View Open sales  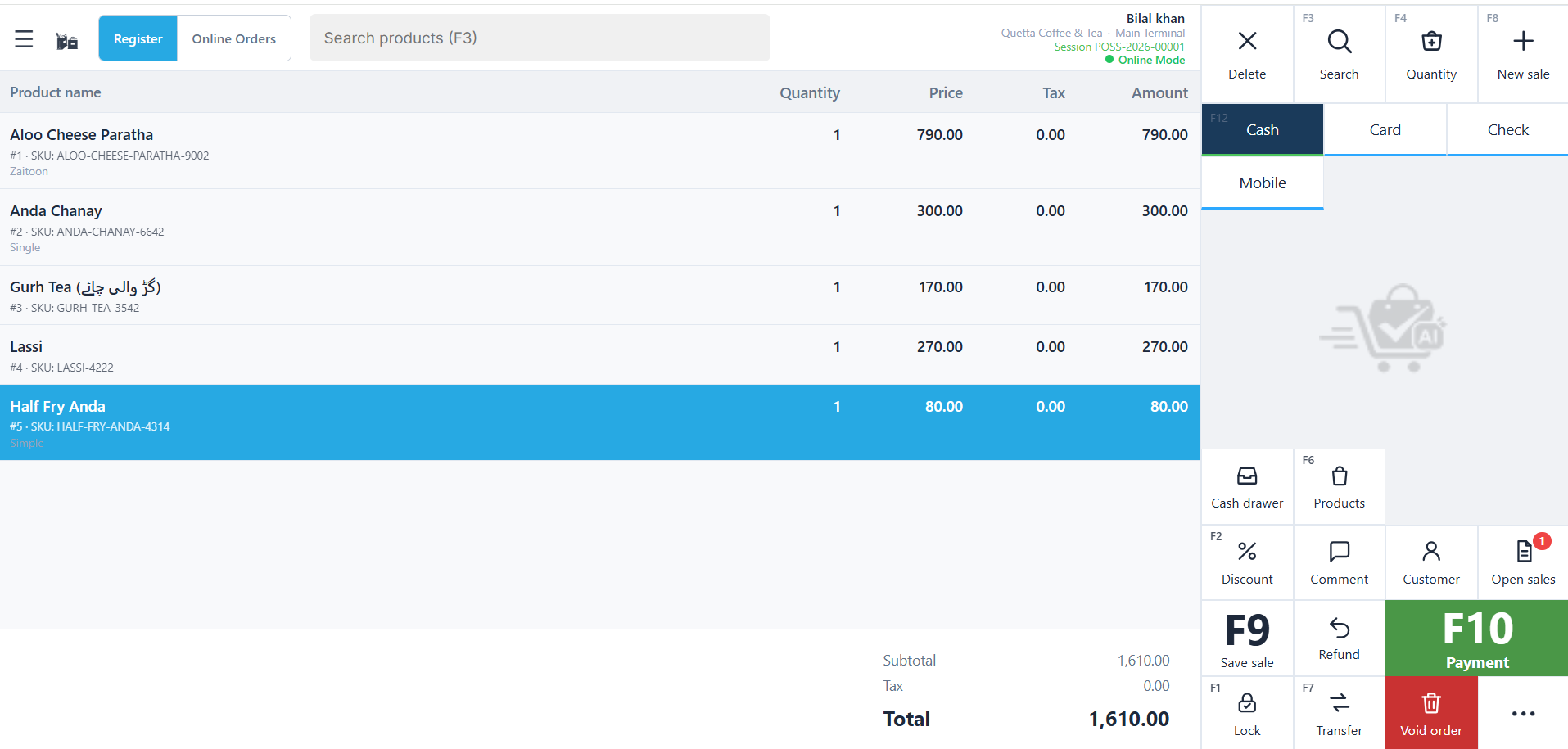click(1523, 563)
